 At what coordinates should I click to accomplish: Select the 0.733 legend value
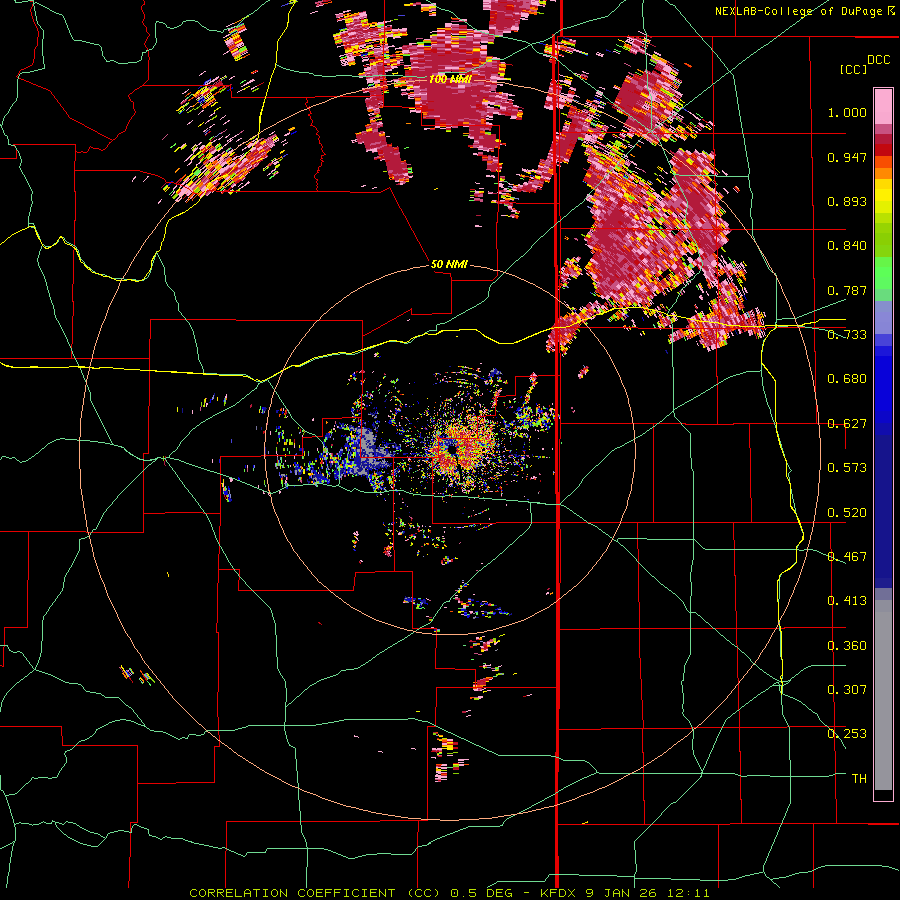click(847, 335)
